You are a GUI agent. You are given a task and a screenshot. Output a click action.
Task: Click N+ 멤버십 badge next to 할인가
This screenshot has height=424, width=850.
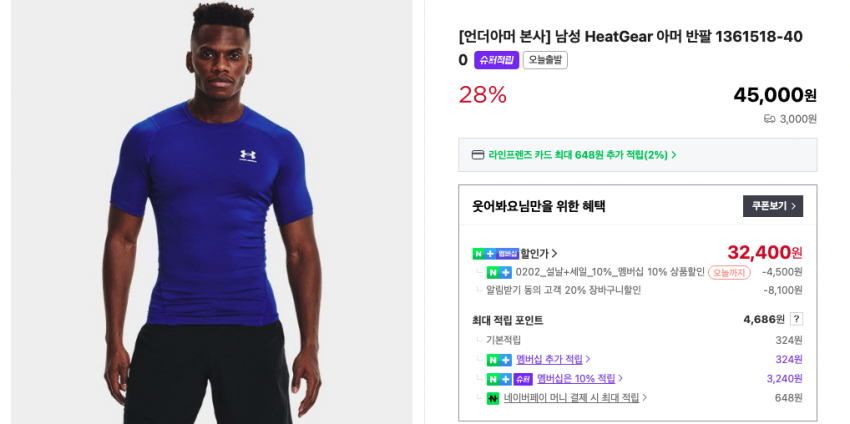pos(495,253)
